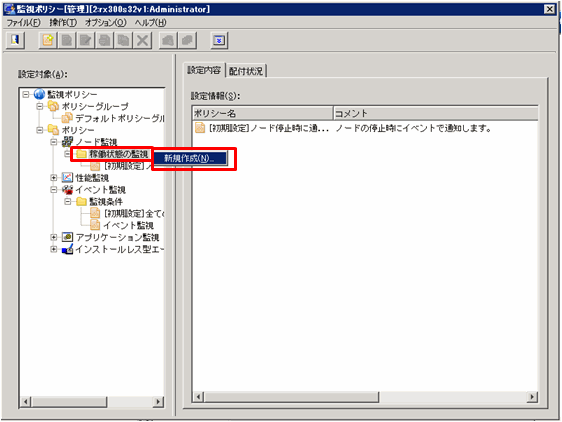Click the 稼働状態の監視 folder icon
Image resolution: width=562 pixels, height=422 pixels.
(81, 154)
